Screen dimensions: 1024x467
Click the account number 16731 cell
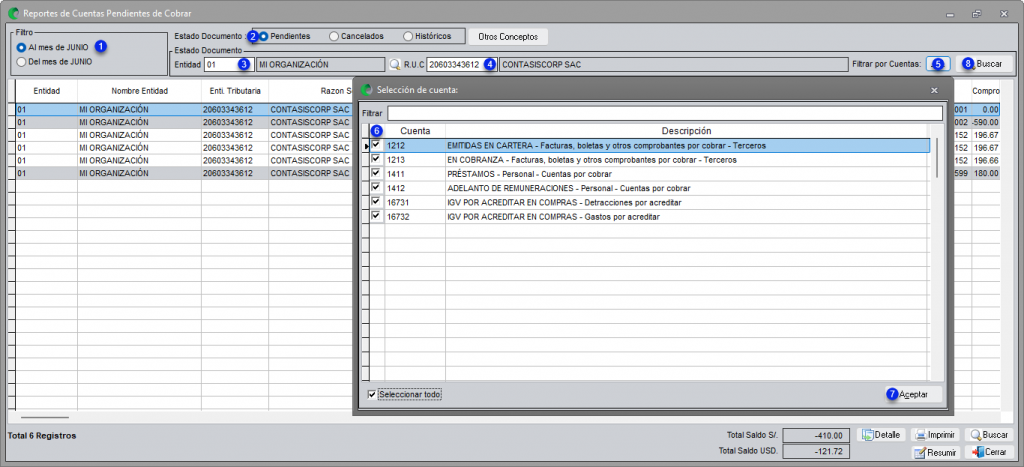415,202
